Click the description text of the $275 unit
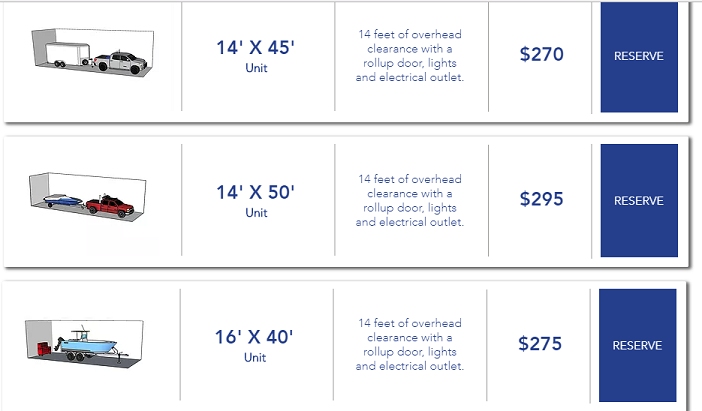 pyautogui.click(x=410, y=345)
